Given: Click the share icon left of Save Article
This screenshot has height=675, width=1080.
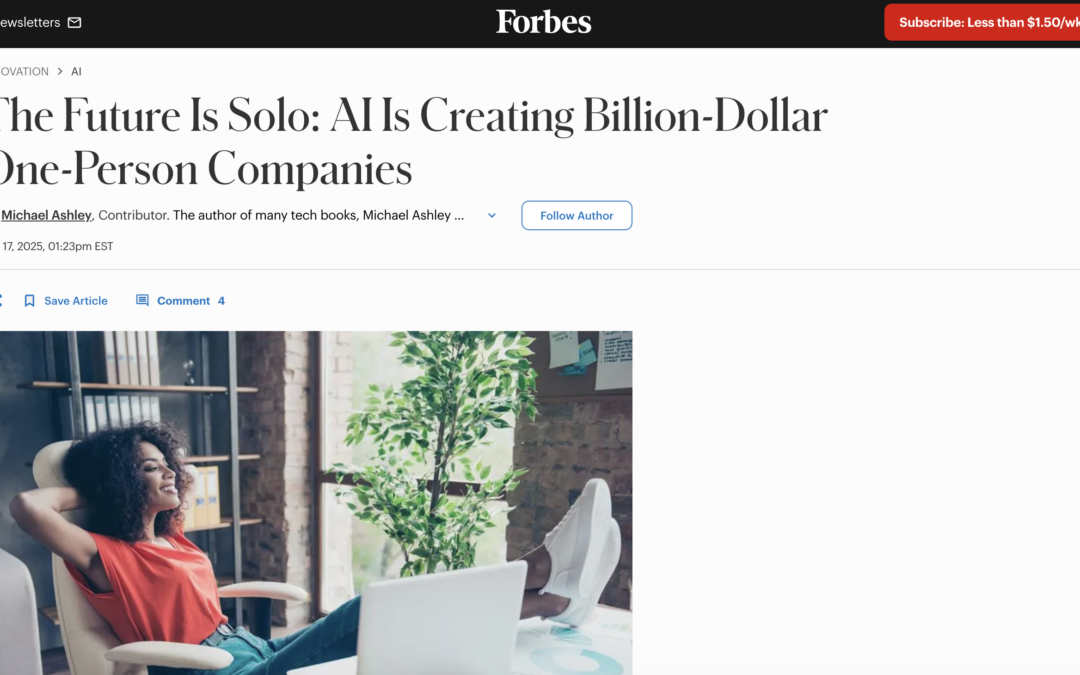Looking at the screenshot, I should tap(1, 300).
